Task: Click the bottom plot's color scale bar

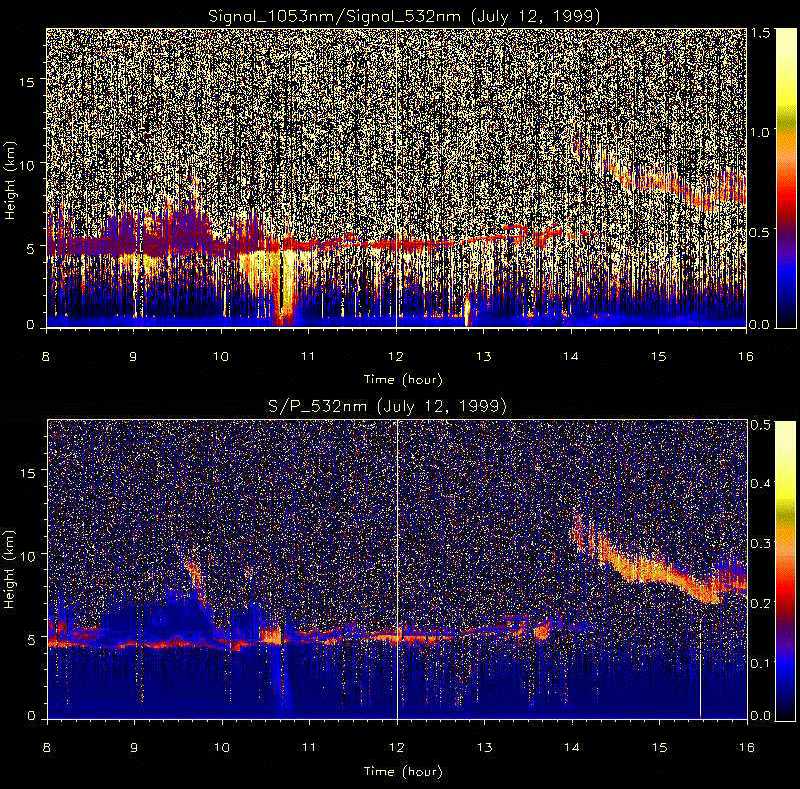Action: point(757,569)
